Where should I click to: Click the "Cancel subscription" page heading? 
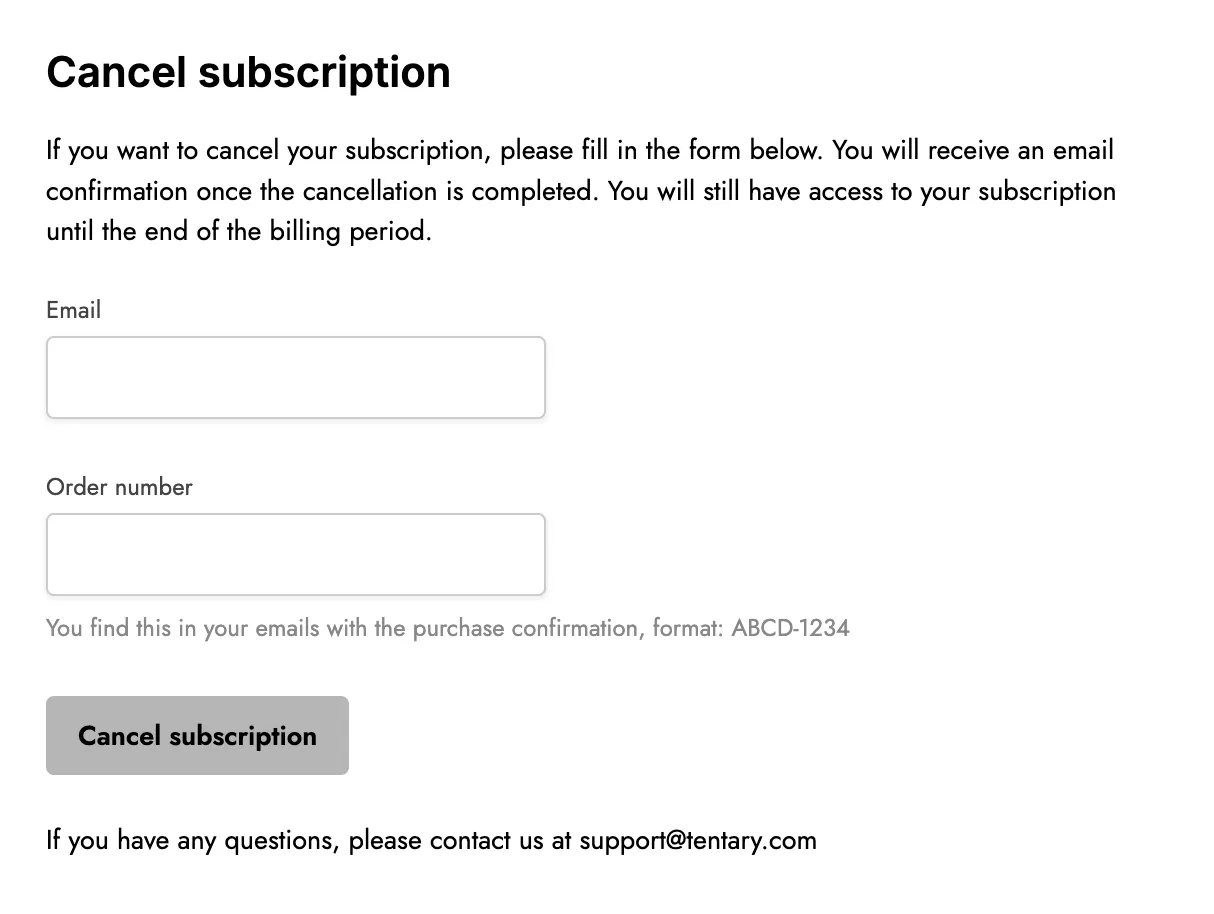(x=248, y=72)
